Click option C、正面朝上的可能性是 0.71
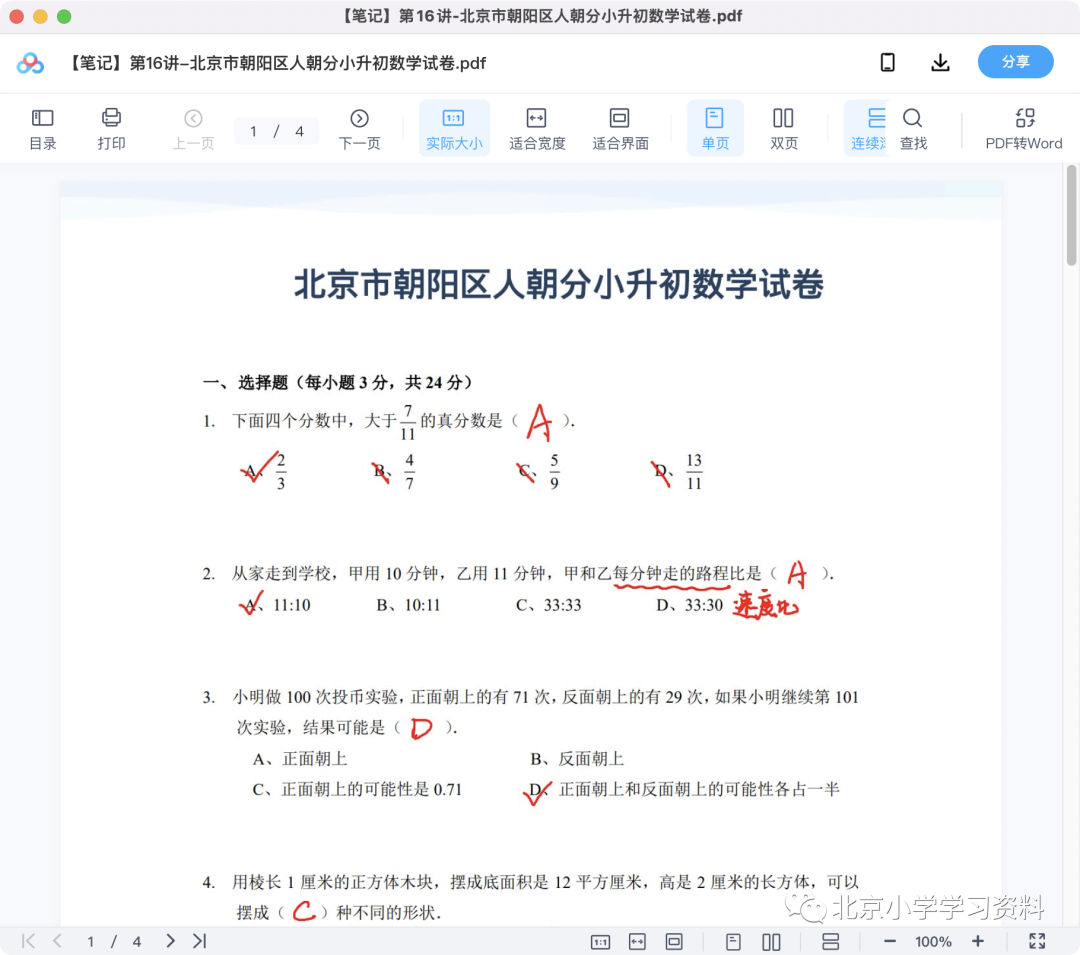This screenshot has height=955, width=1080. 357,790
